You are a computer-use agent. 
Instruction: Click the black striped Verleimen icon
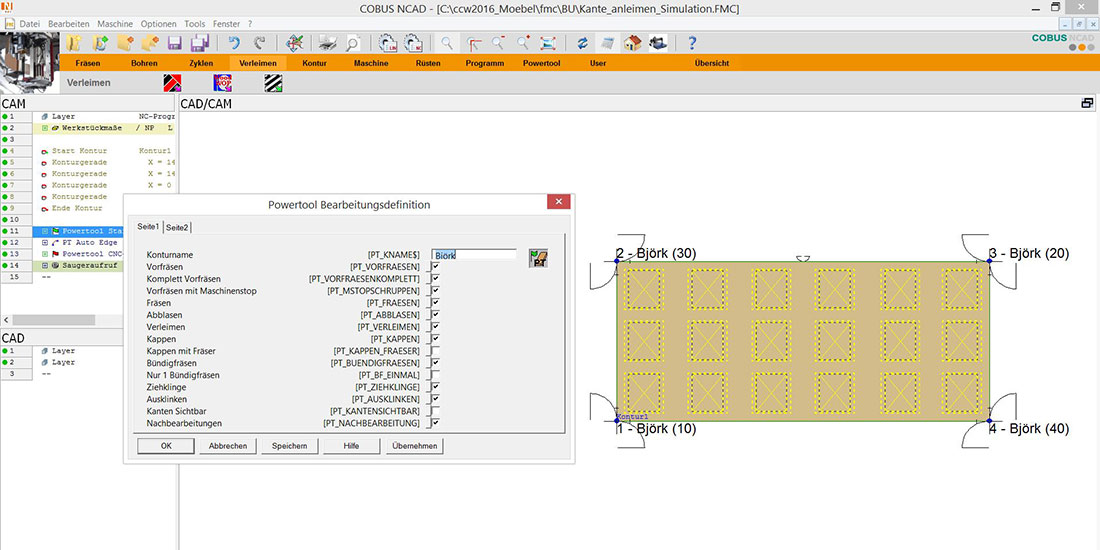[273, 83]
